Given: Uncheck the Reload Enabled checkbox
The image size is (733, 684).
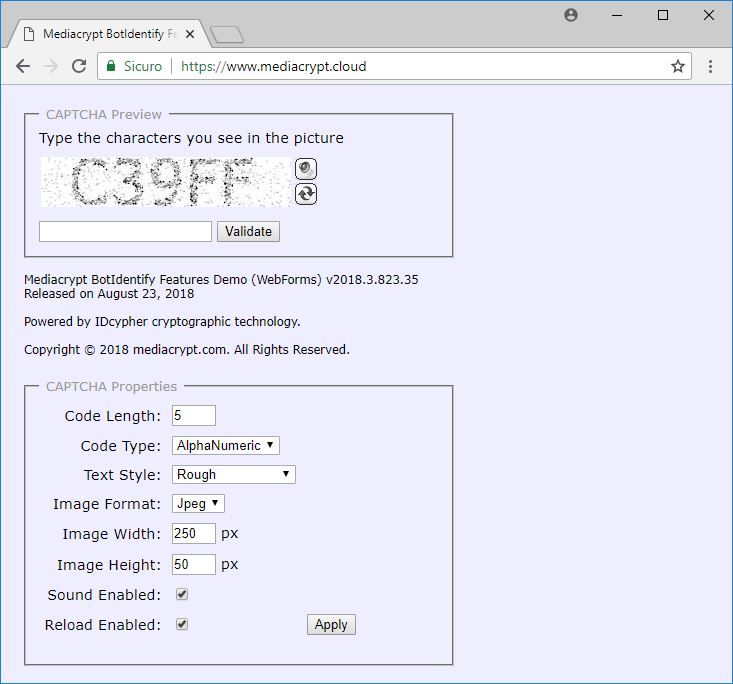Looking at the screenshot, I should point(182,624).
